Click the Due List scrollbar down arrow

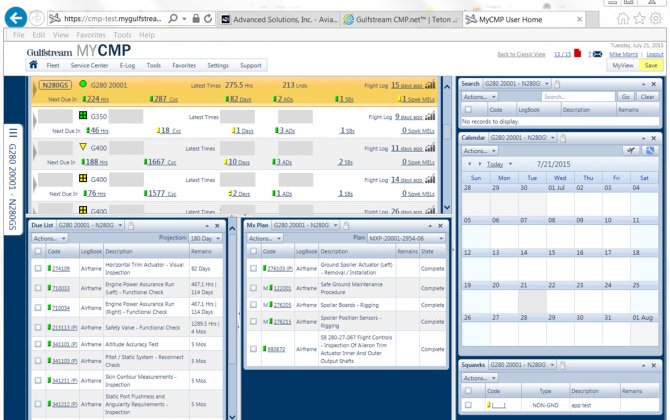tap(232, 416)
